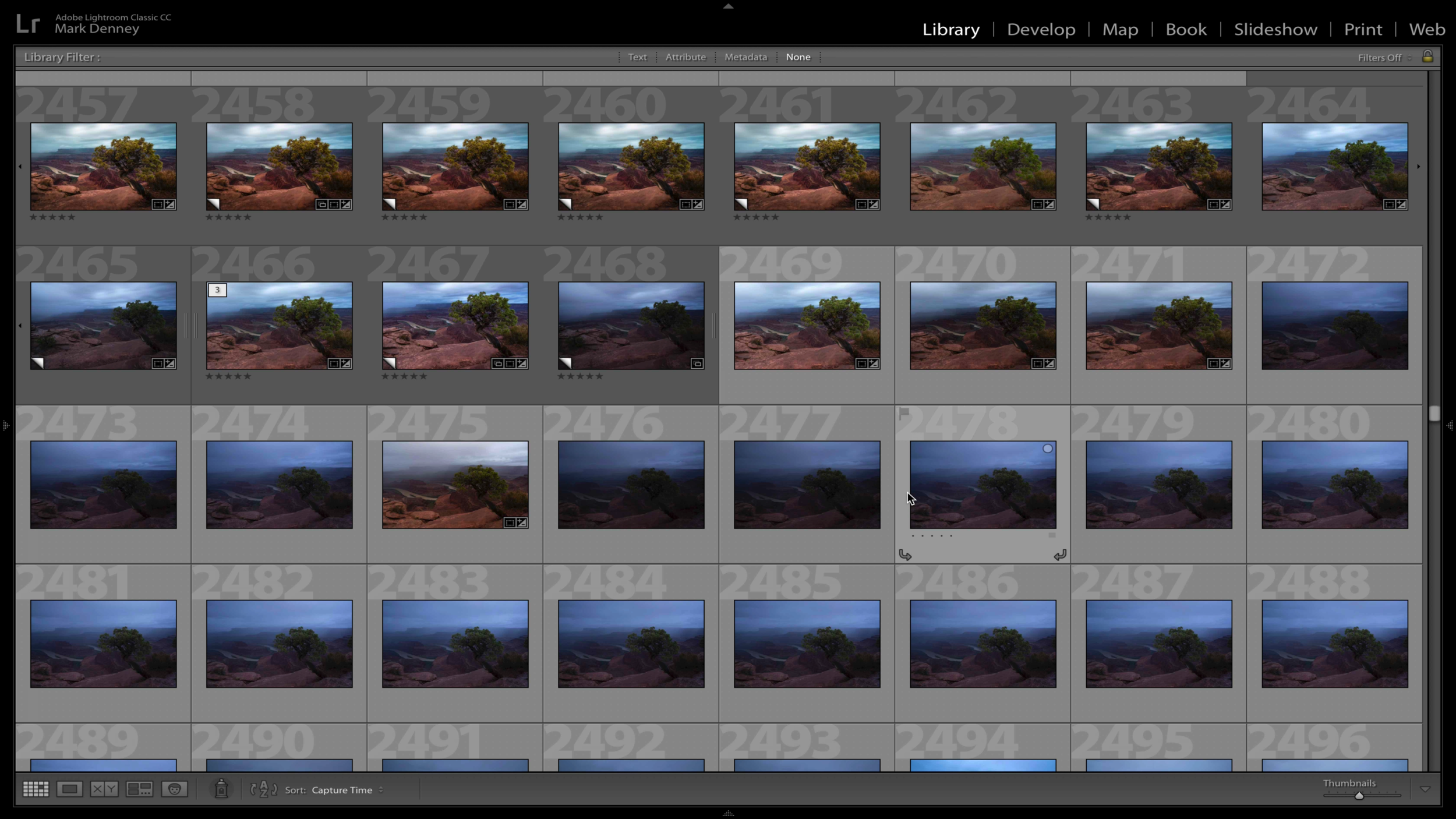Screen dimensions: 1456x819
Task: Open the Slideshow module
Action: [1275, 29]
